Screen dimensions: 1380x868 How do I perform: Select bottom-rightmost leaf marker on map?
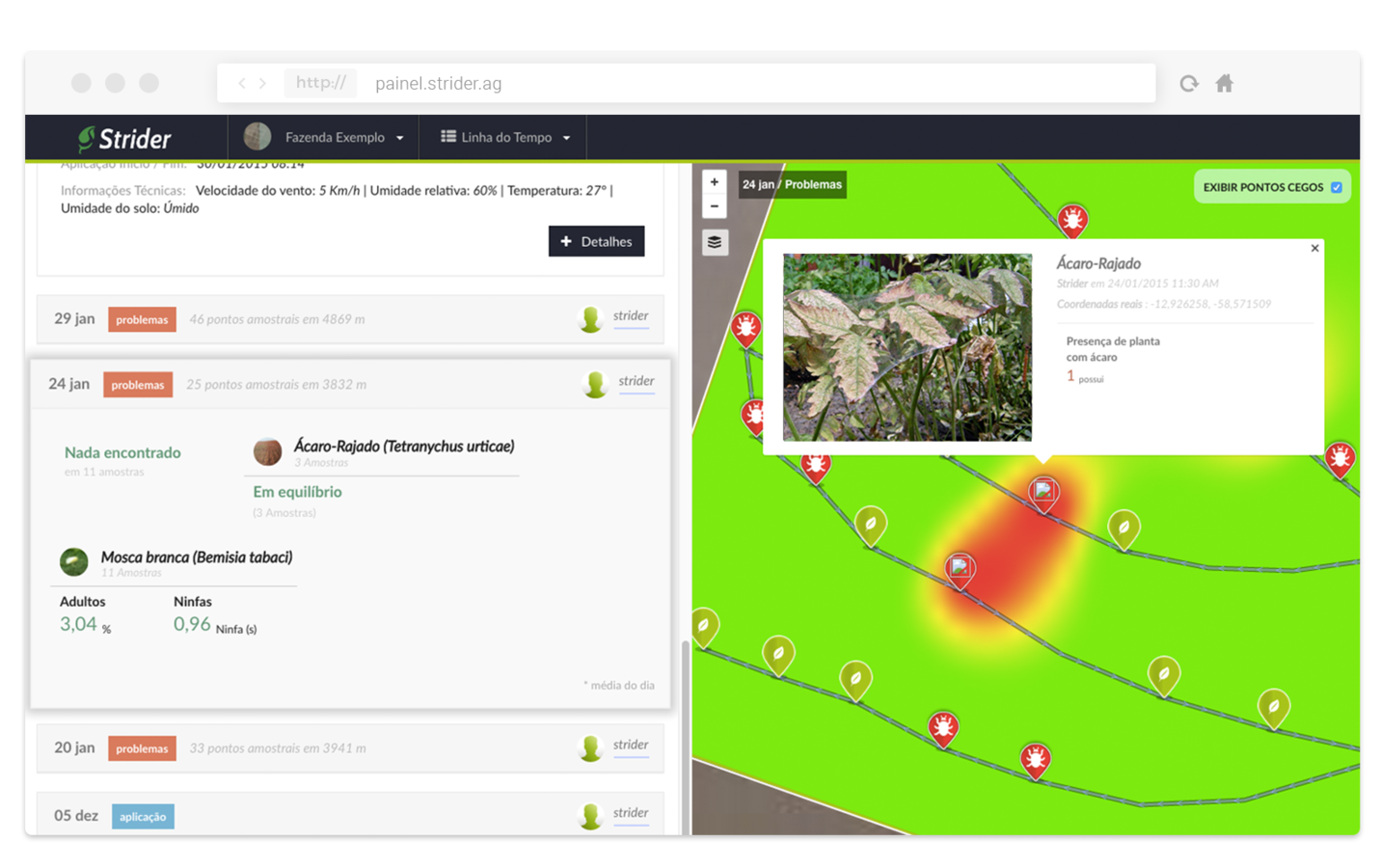(x=1274, y=708)
